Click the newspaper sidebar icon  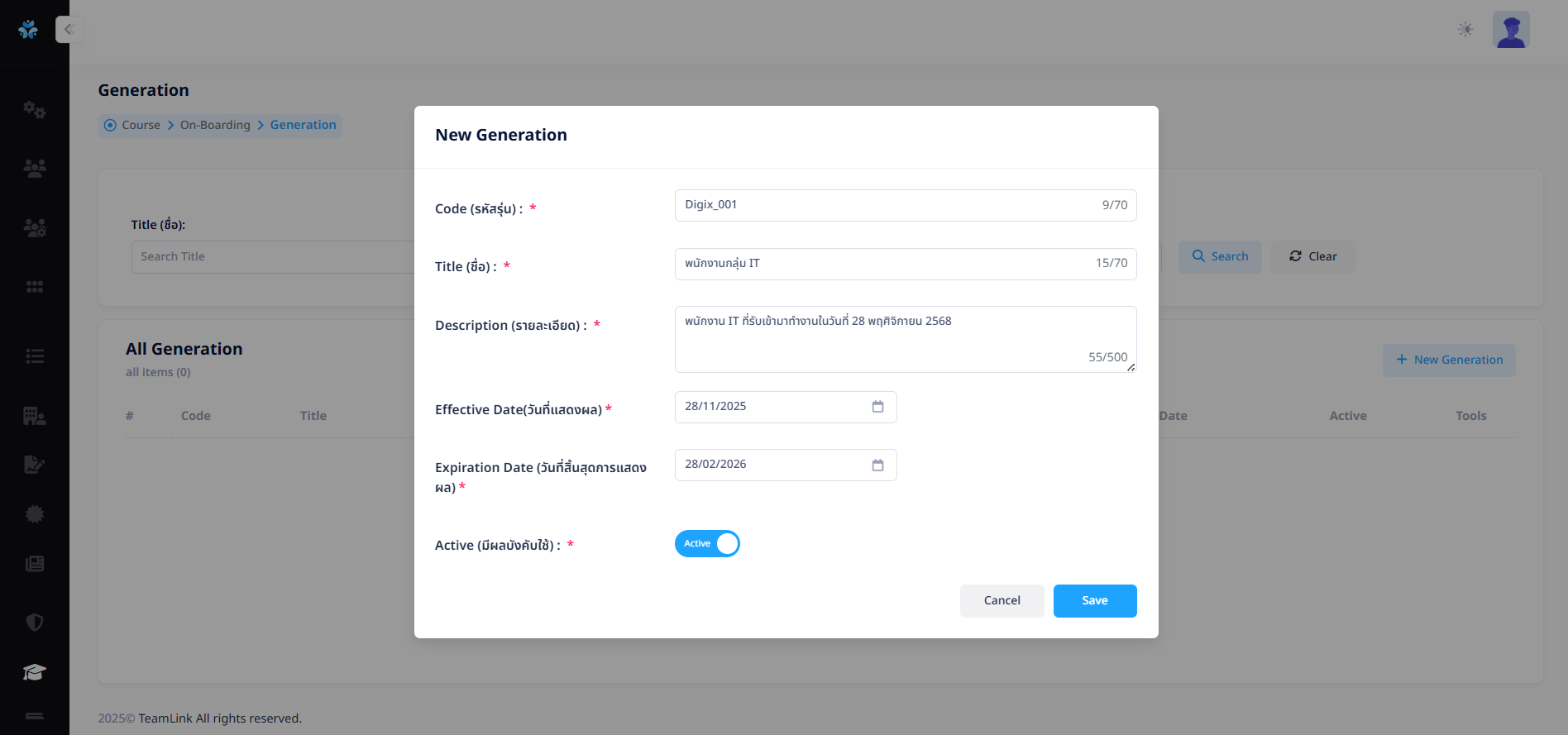coord(34,564)
